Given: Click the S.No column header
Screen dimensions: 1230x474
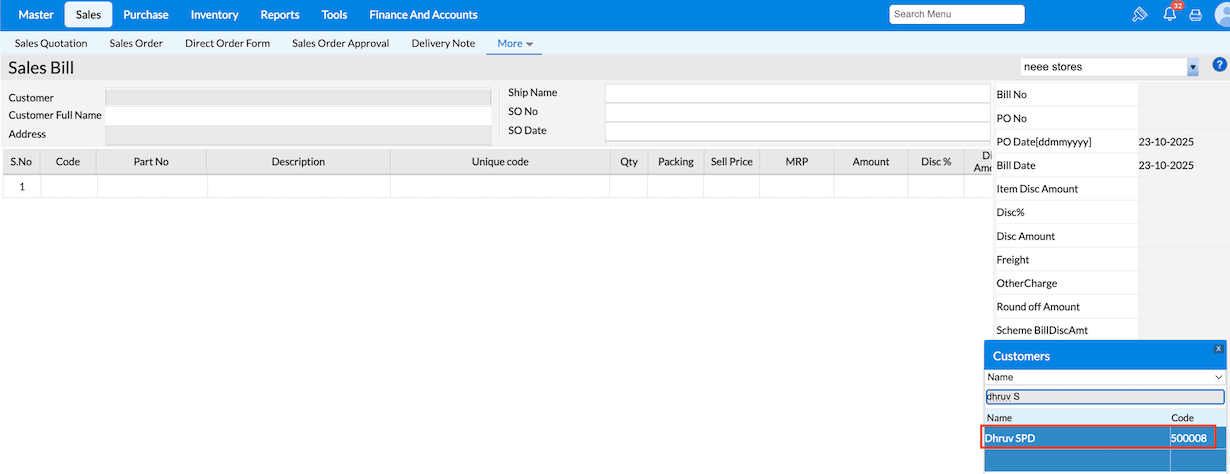Looking at the screenshot, I should coord(21,162).
